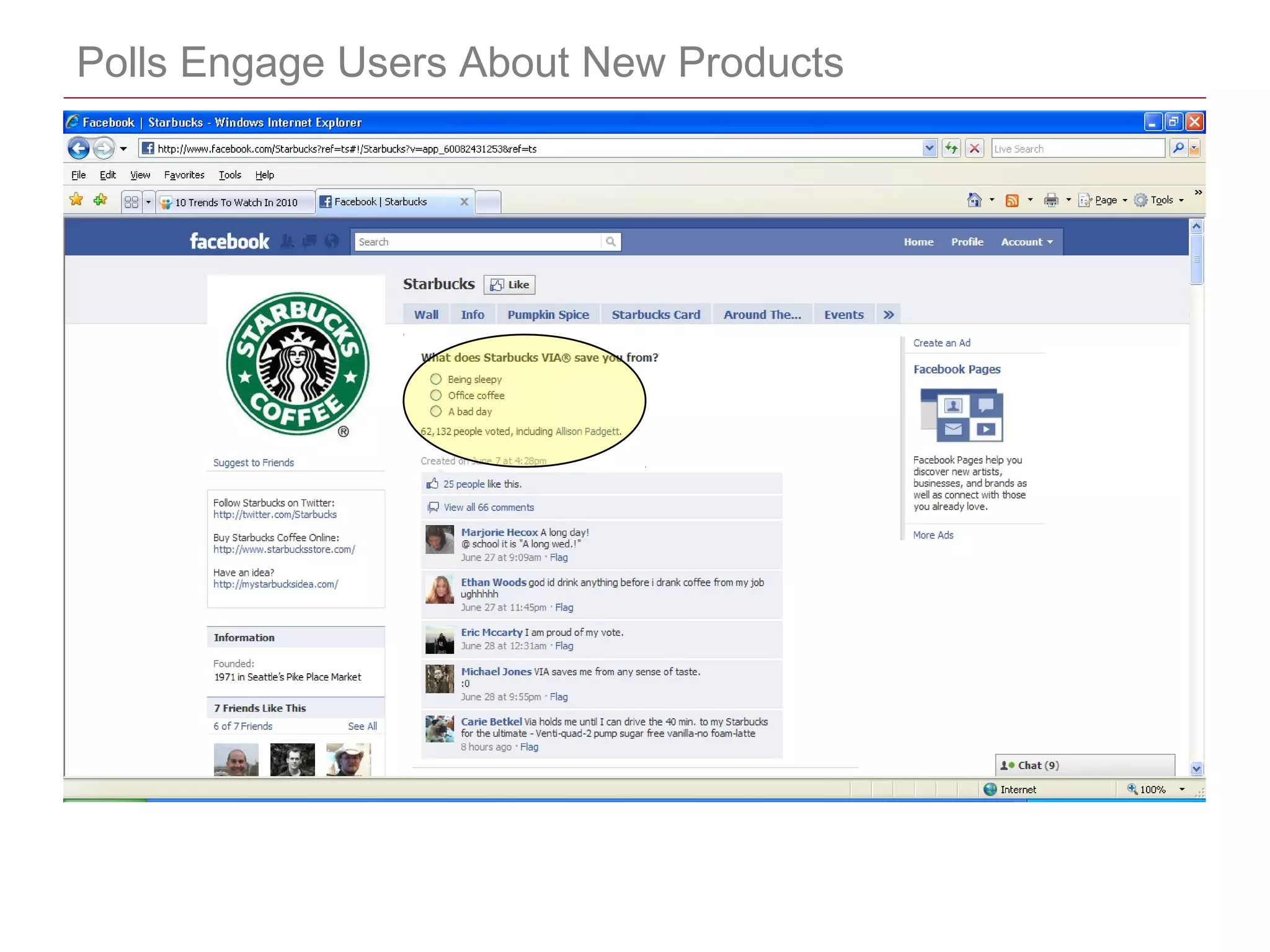Image resolution: width=1270 pixels, height=952 pixels.
Task: Open the Help menu
Action: (x=265, y=175)
